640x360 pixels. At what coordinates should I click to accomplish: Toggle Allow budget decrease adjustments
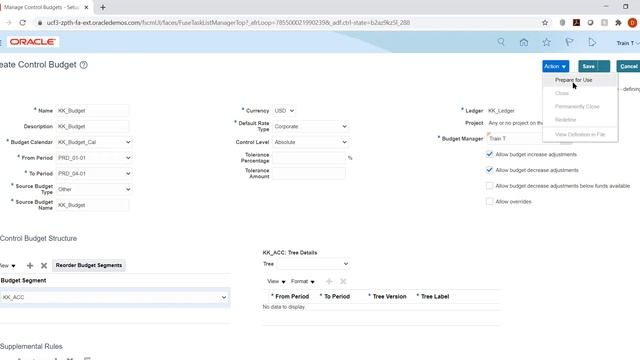tap(489, 170)
